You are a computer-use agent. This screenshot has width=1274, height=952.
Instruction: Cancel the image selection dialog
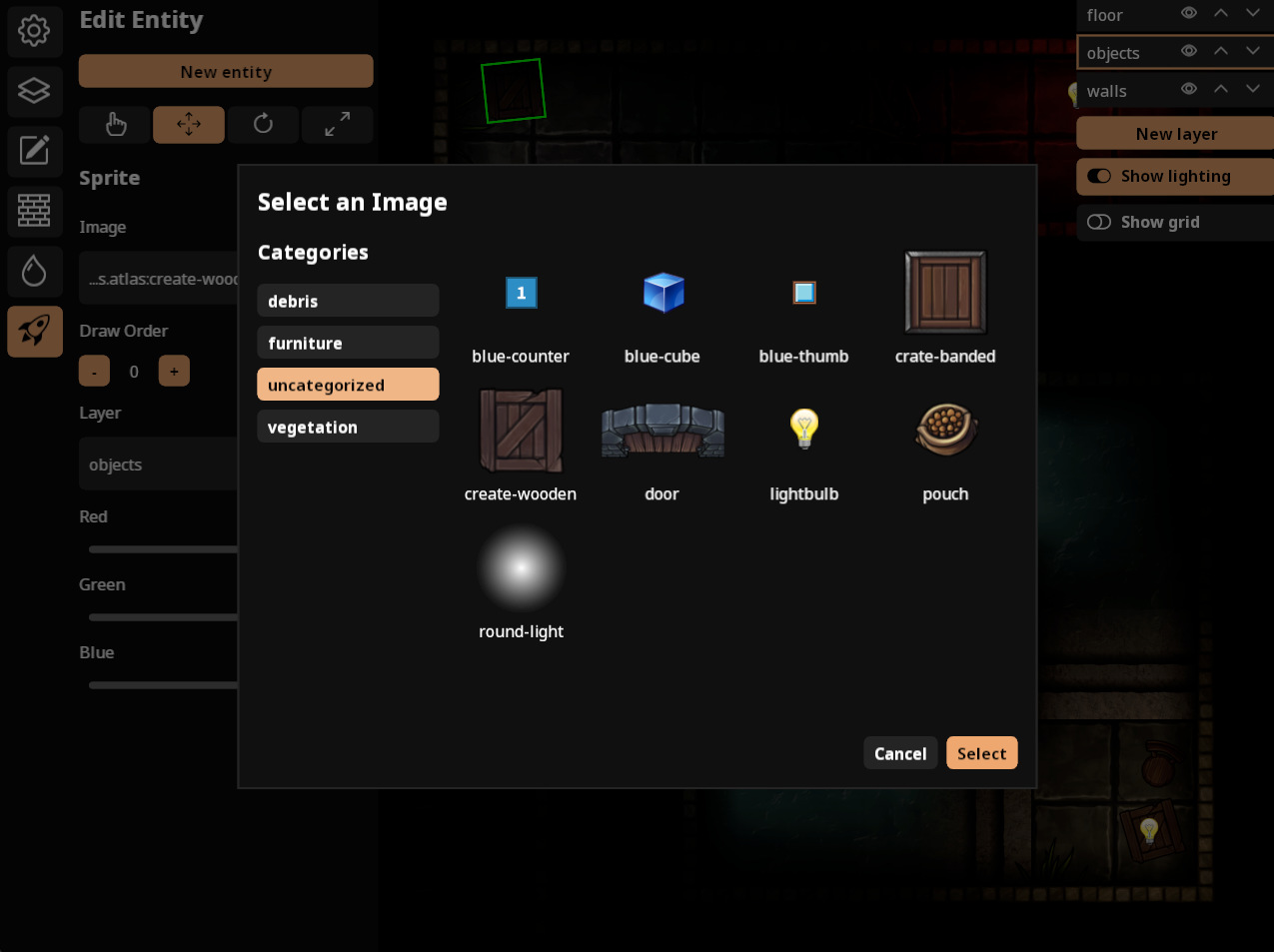[x=900, y=753]
